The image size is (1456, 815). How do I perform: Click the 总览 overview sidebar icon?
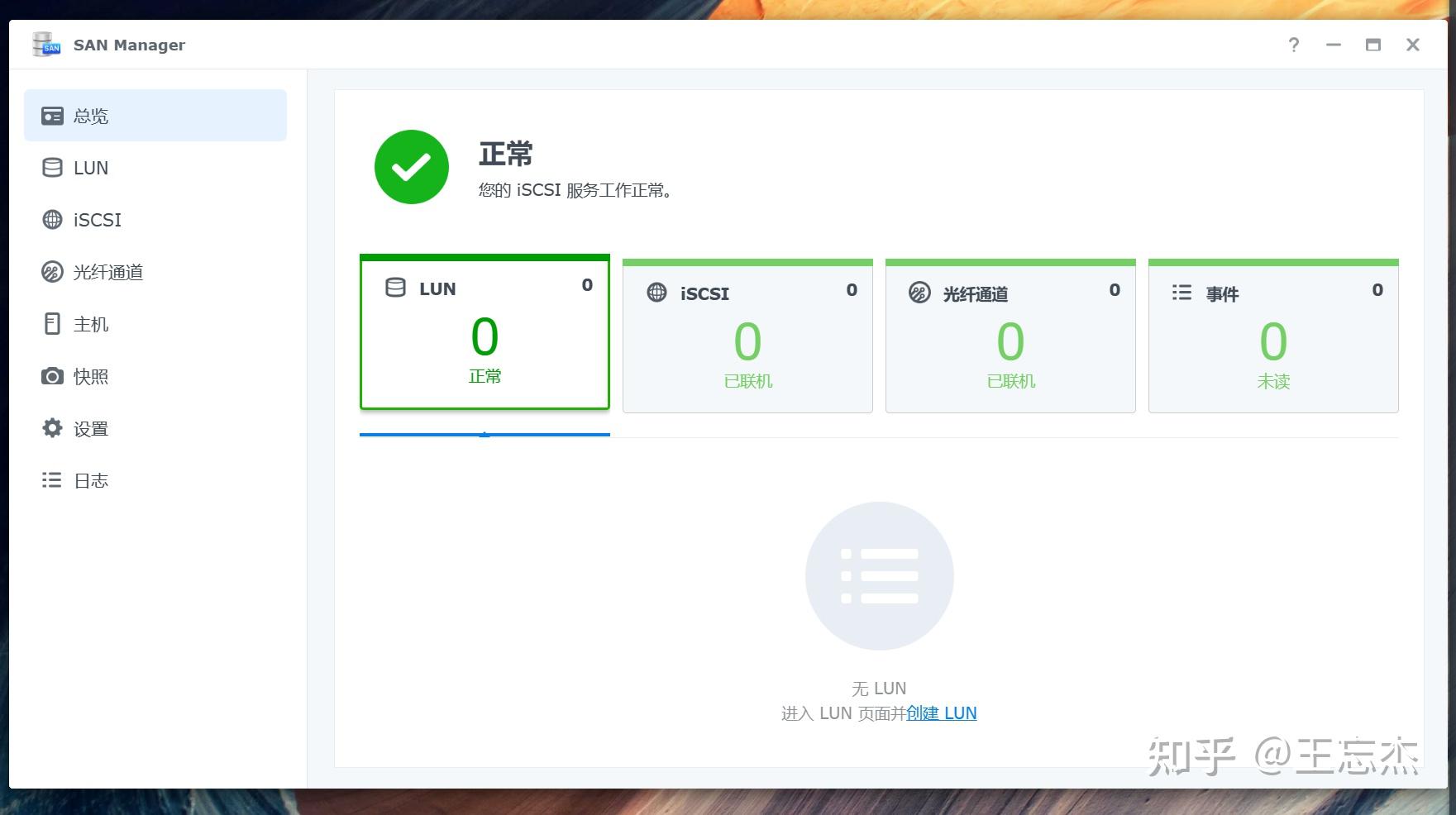pos(52,116)
